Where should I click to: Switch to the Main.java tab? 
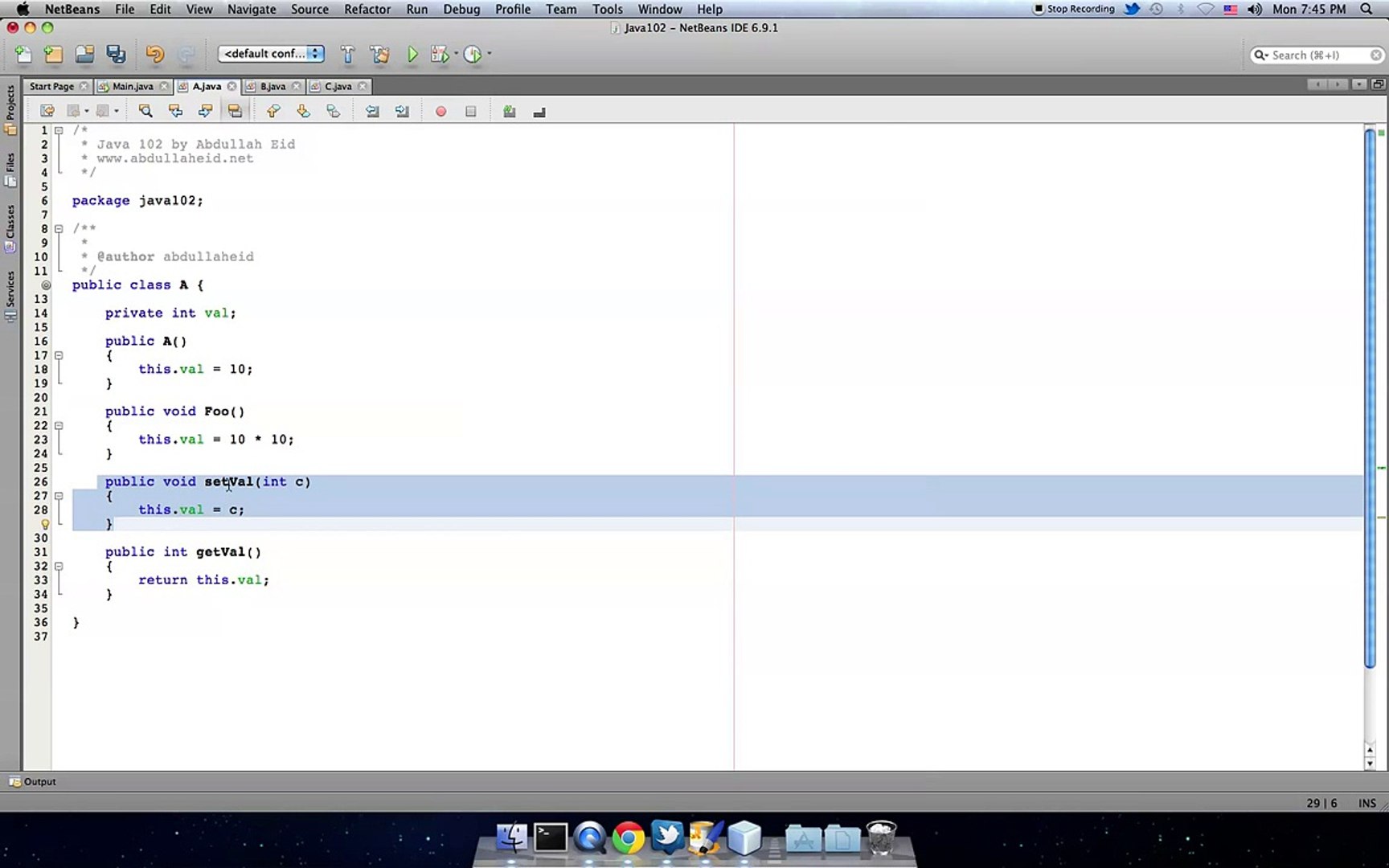point(133,86)
